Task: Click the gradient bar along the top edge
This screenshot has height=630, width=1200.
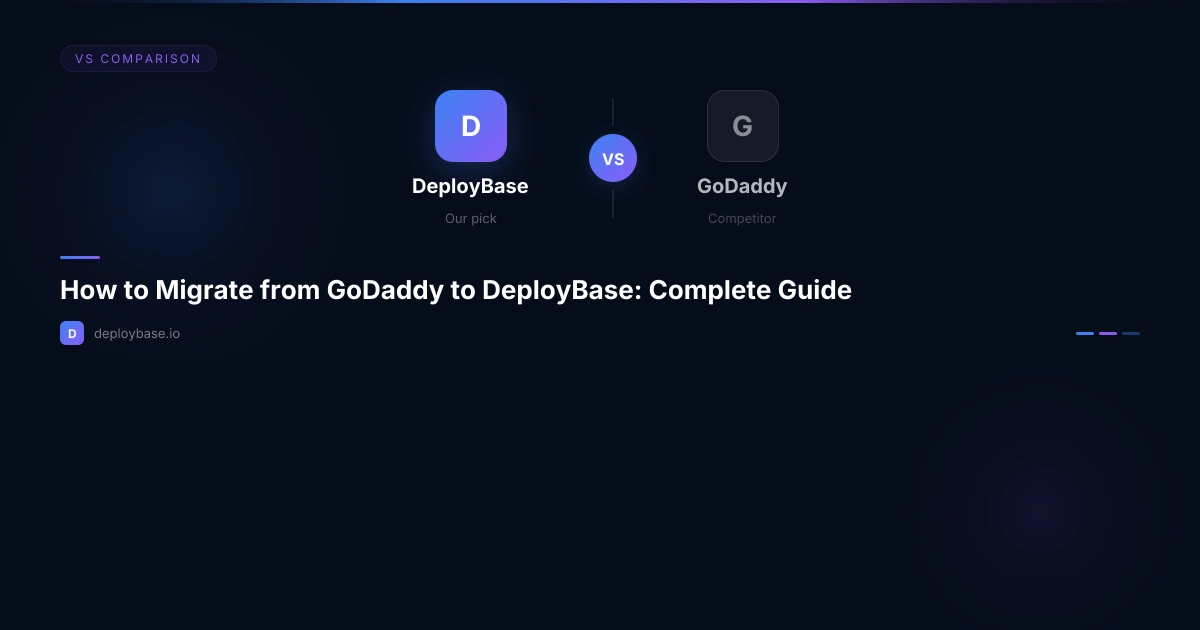Action: [600, 2]
